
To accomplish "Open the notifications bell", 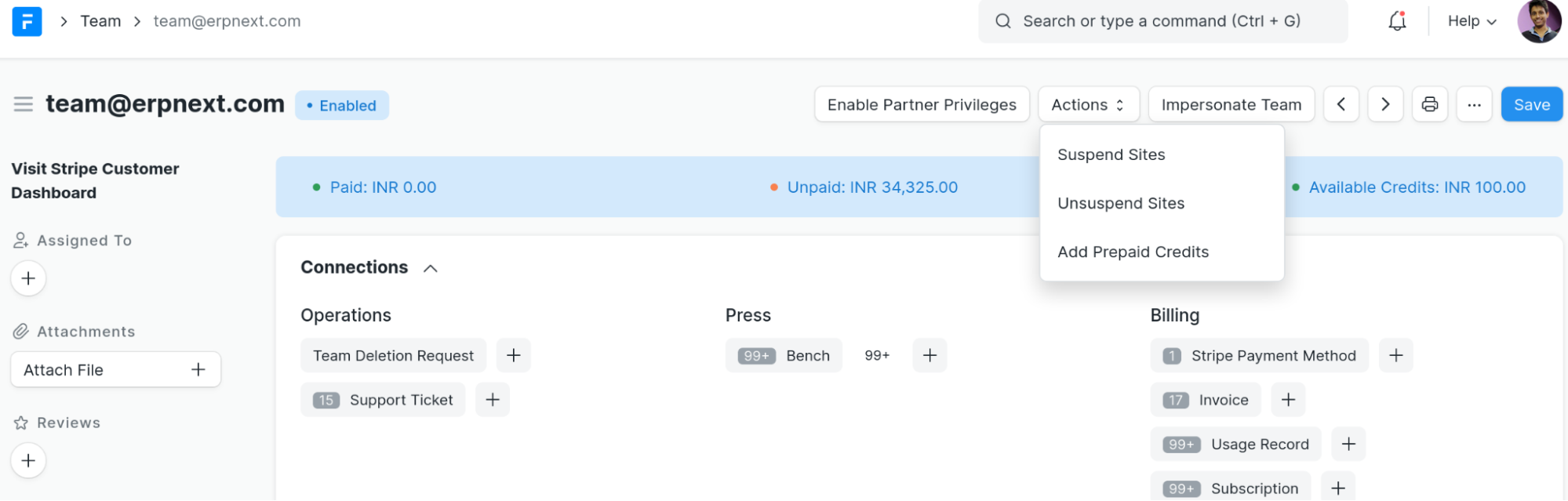I will click(x=1397, y=21).
